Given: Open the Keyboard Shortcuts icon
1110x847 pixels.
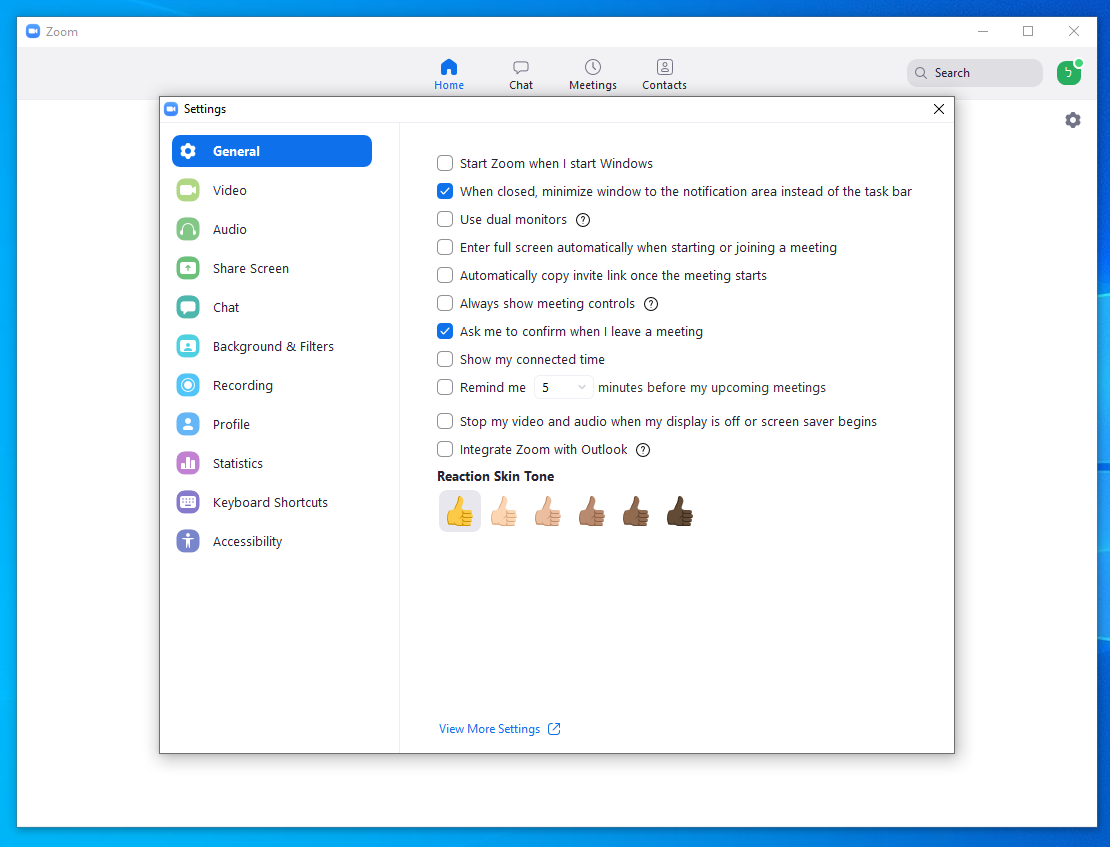Looking at the screenshot, I should click(188, 502).
